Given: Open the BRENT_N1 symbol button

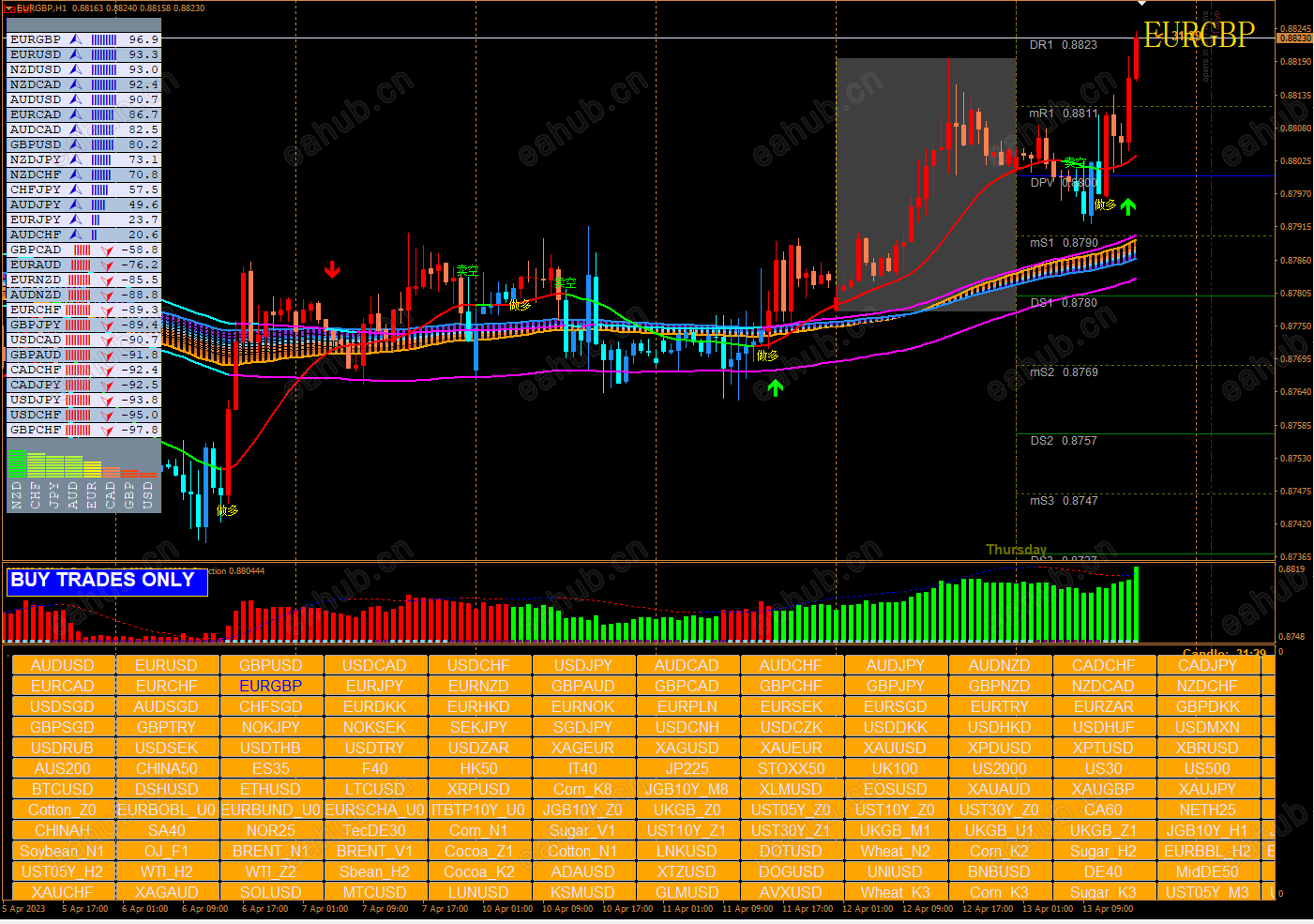Looking at the screenshot, I should tap(271, 851).
